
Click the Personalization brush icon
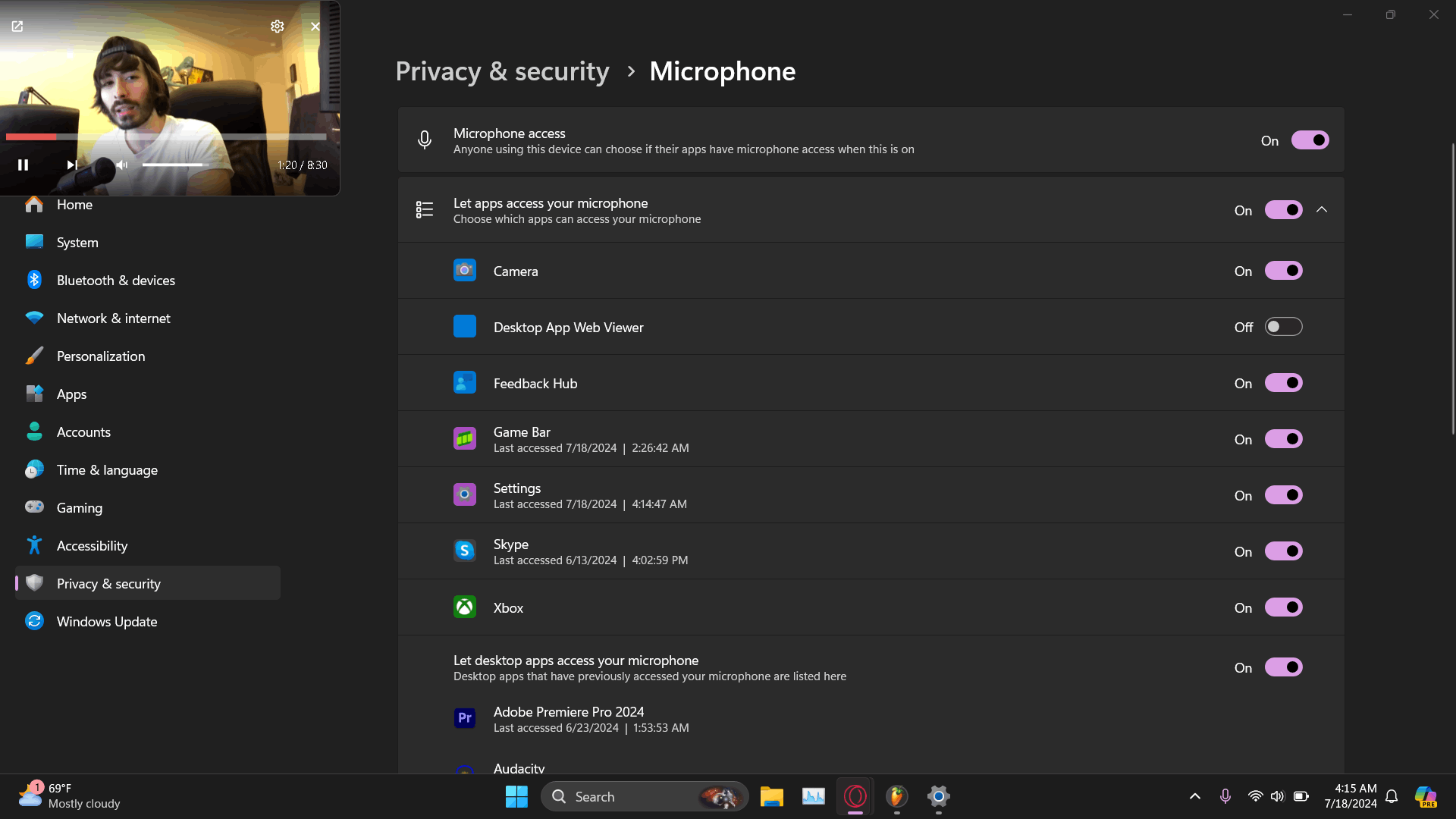(34, 356)
